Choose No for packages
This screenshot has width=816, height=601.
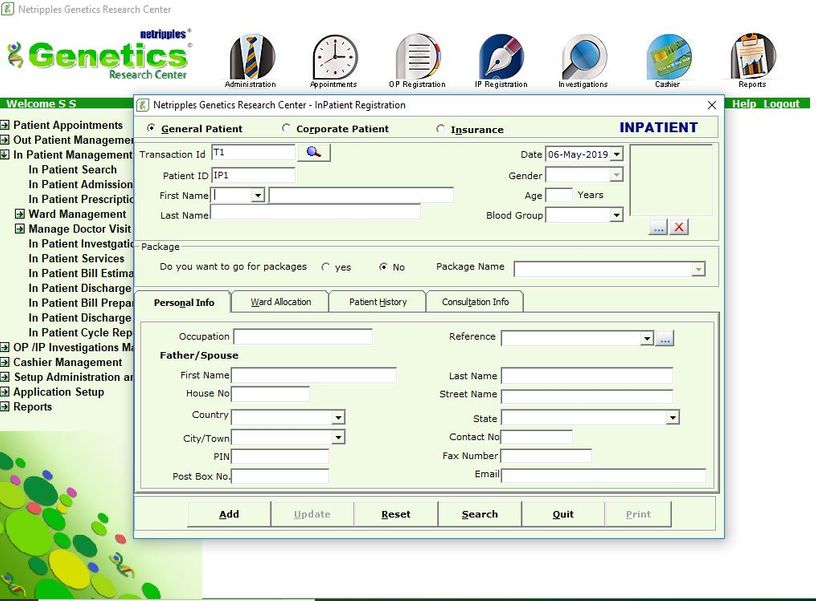tap(384, 267)
